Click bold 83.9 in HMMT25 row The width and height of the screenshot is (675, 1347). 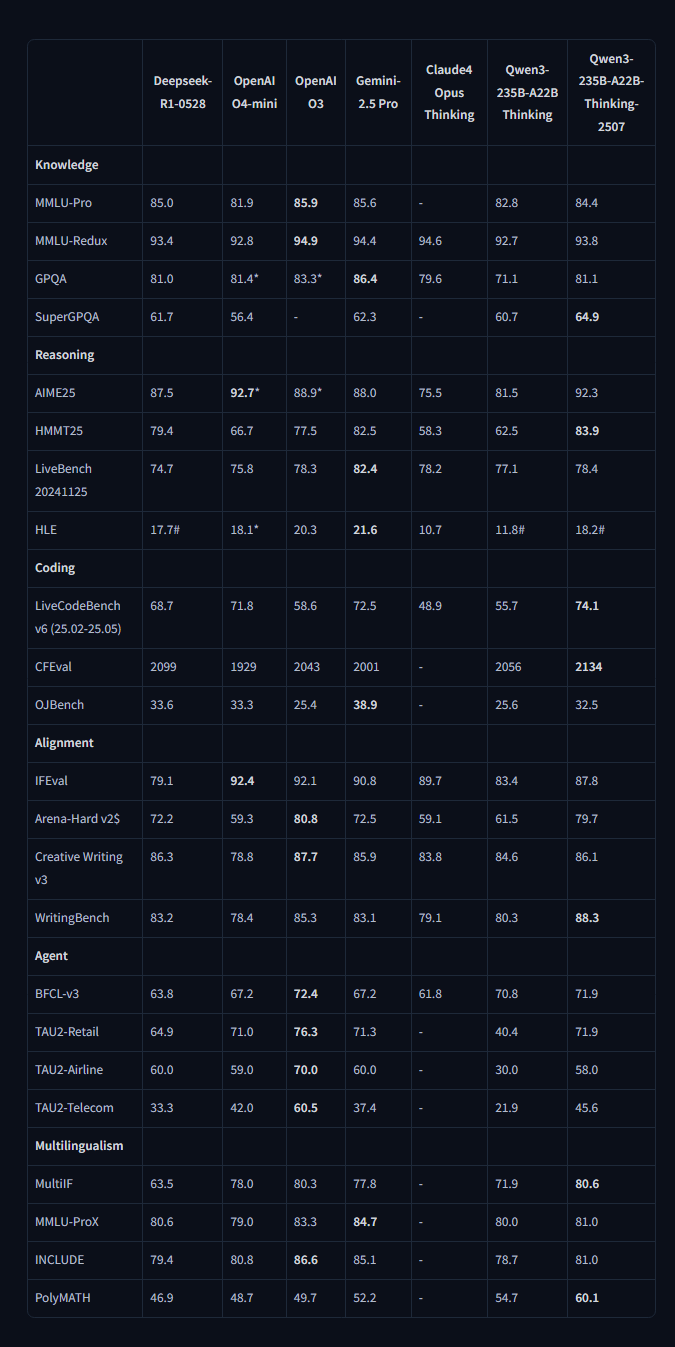point(587,431)
